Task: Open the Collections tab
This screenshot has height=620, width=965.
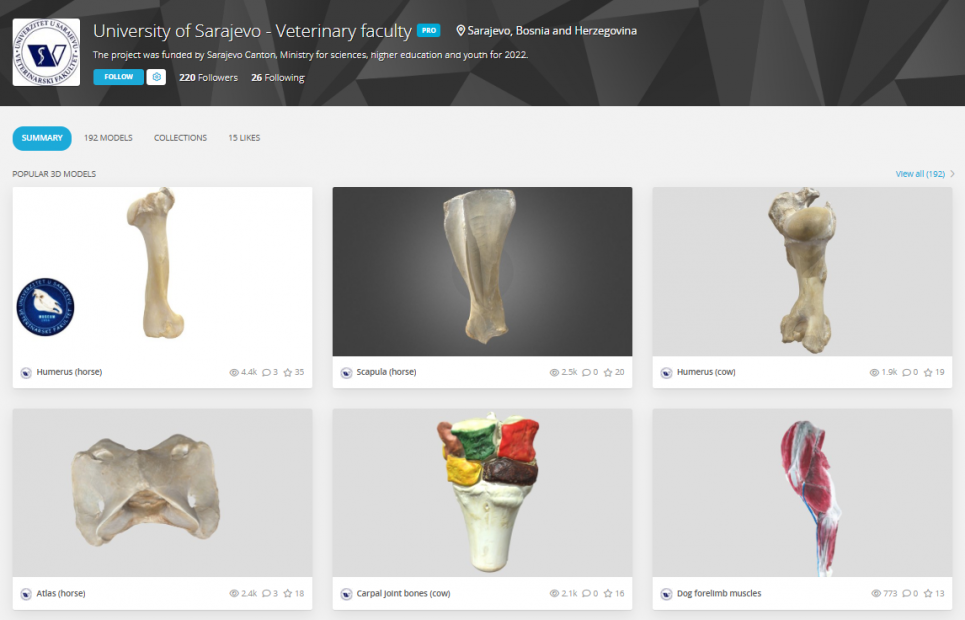Action: (180, 138)
